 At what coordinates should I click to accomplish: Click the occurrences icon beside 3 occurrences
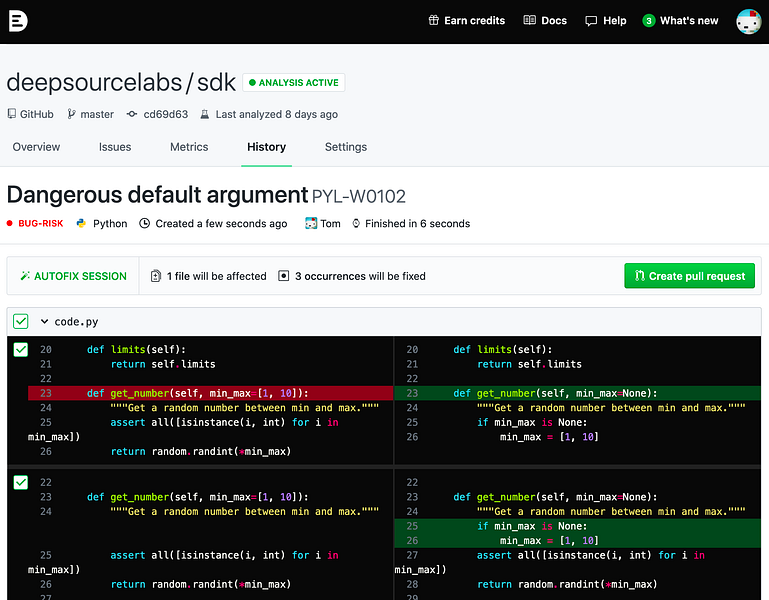283,276
